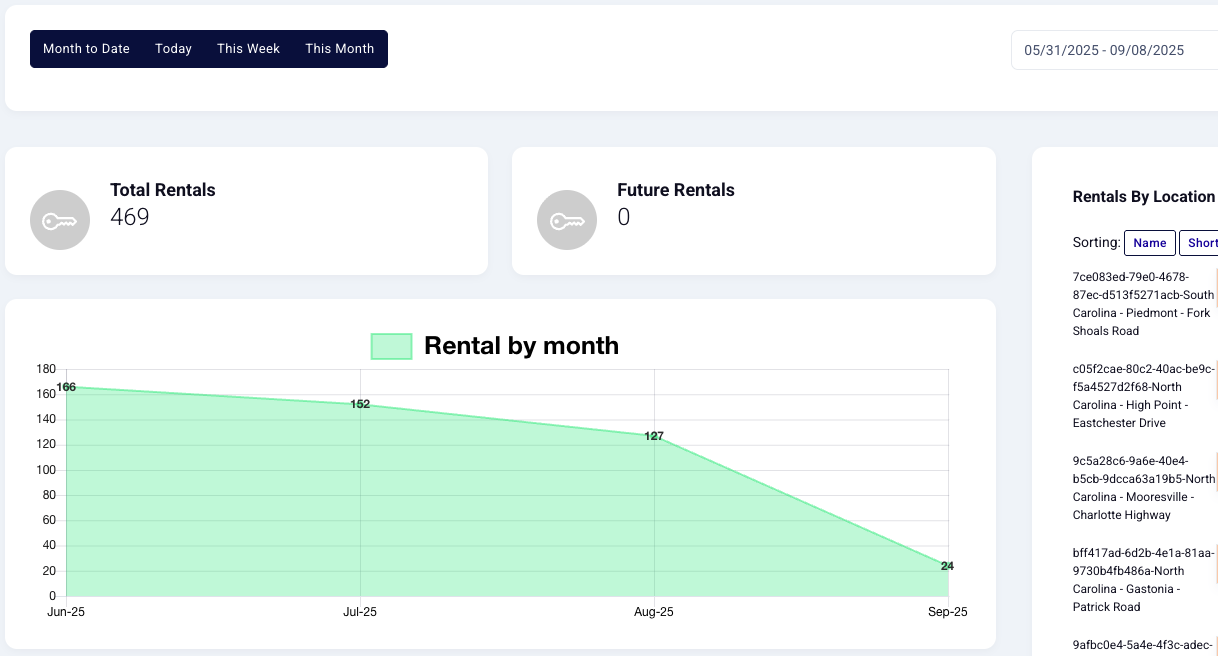Toggle the green Rental by month legend swatch

(391, 346)
